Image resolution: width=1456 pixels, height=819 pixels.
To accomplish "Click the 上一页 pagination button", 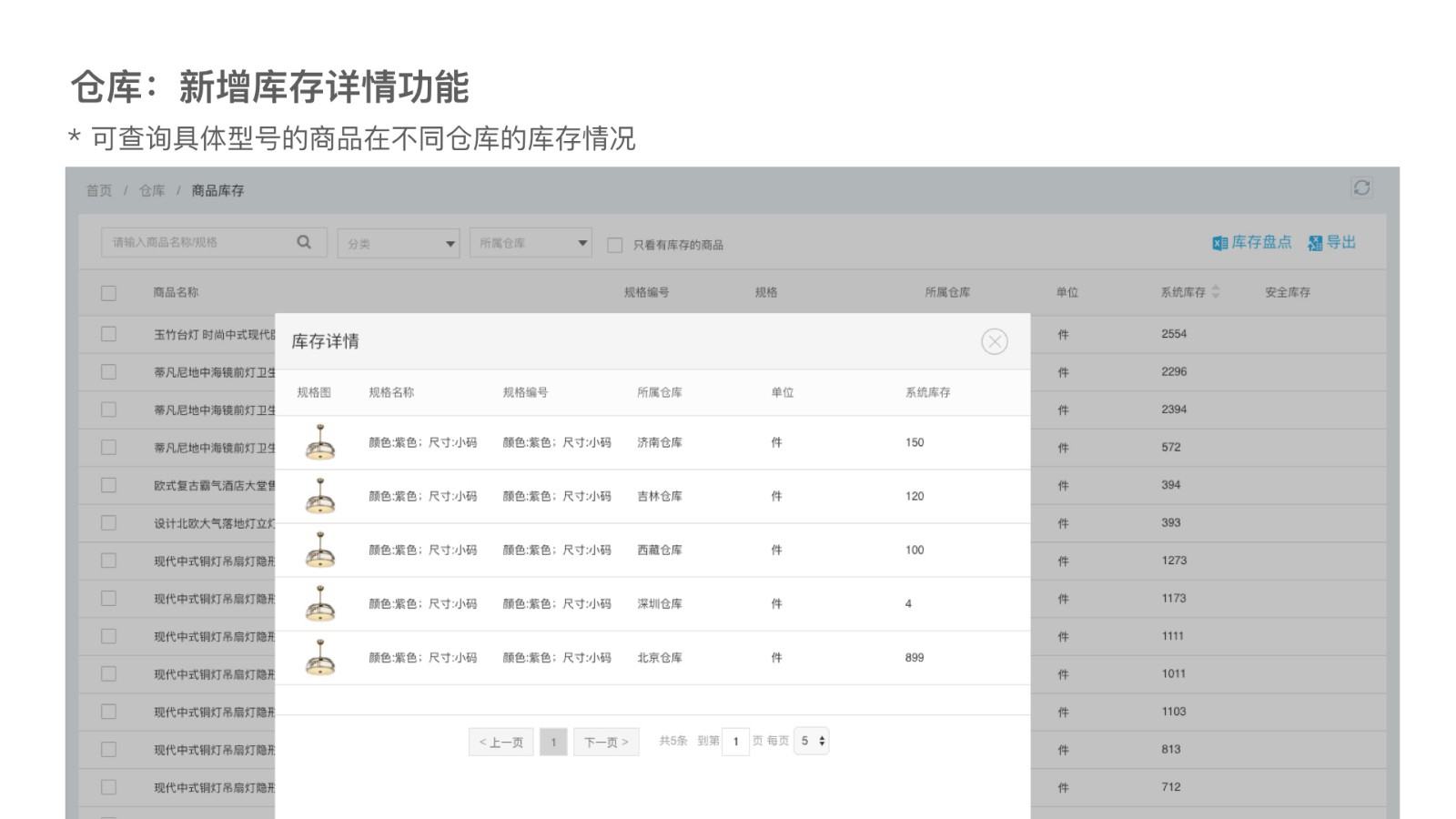I will tap(500, 742).
